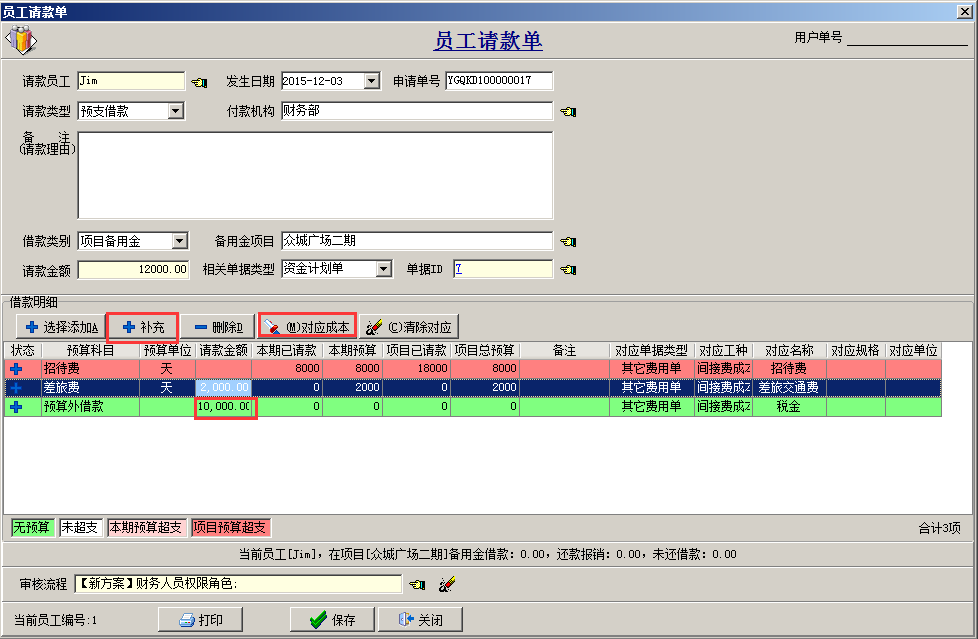Open the 借款类别 dropdown
This screenshot has height=639, width=978.
click(177, 240)
